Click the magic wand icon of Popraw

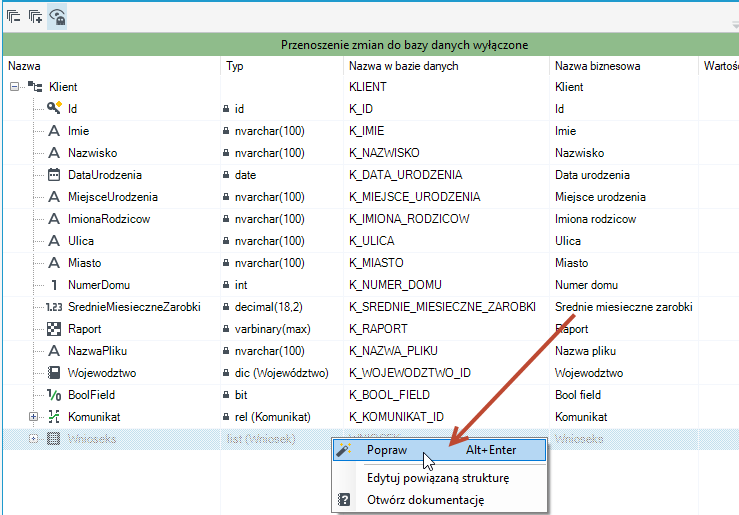pos(344,450)
